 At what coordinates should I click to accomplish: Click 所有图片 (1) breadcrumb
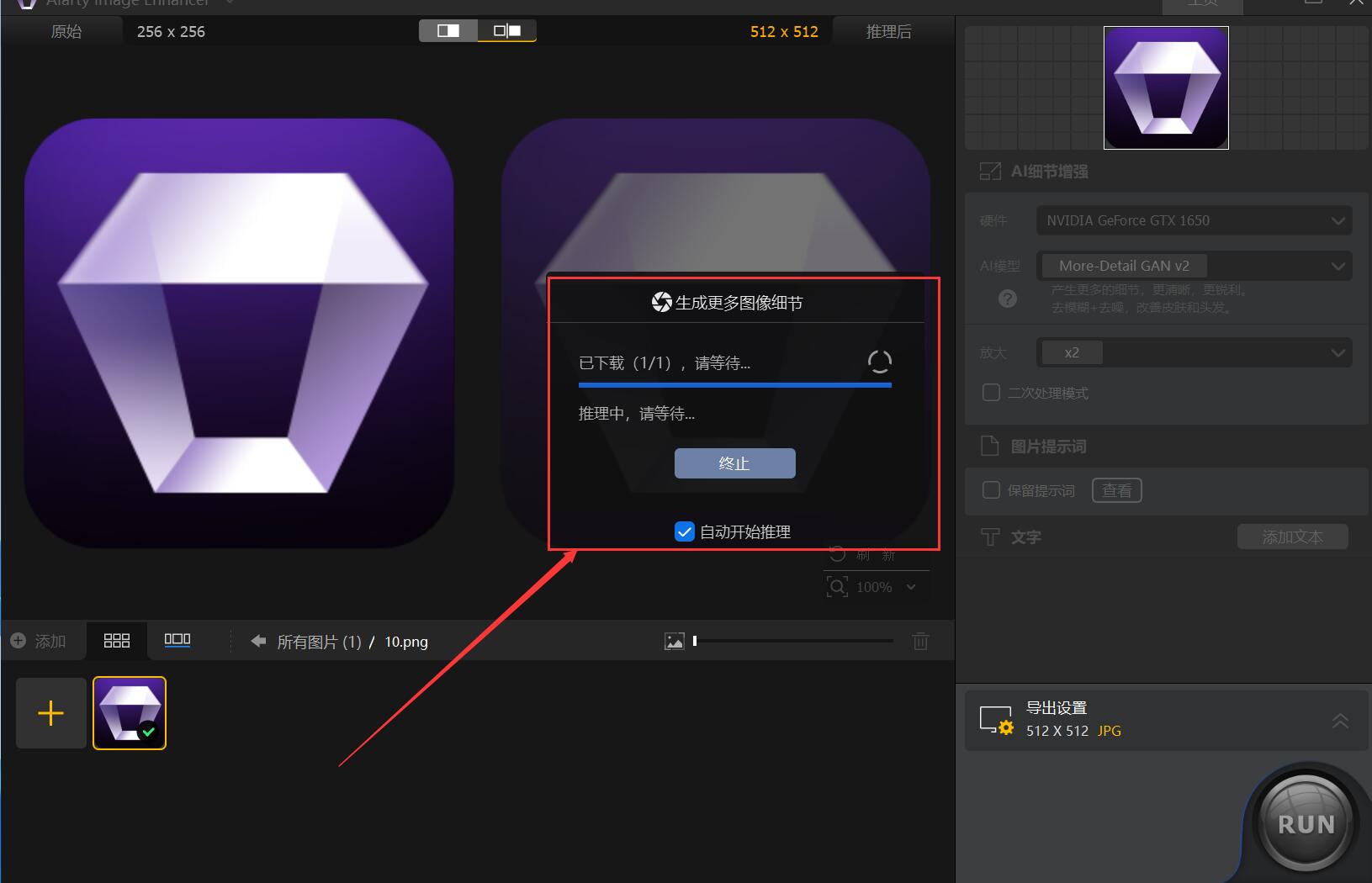(319, 642)
